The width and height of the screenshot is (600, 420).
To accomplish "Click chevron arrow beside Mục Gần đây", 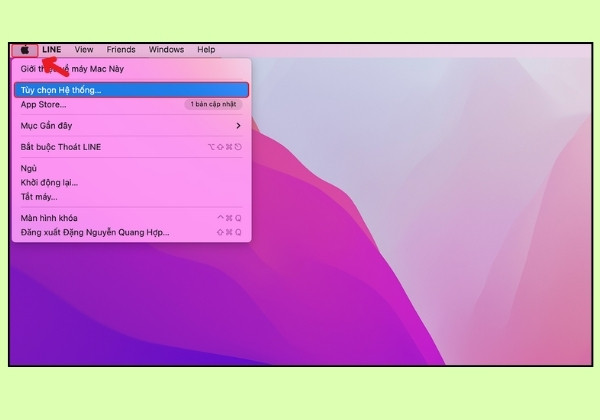I will coord(238,125).
